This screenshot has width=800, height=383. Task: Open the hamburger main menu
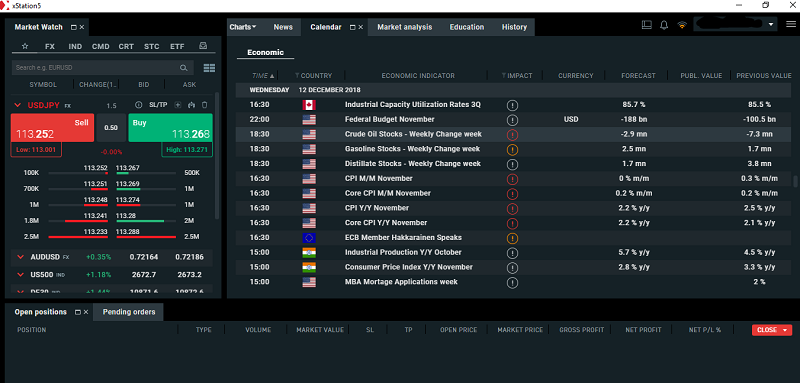pos(791,24)
